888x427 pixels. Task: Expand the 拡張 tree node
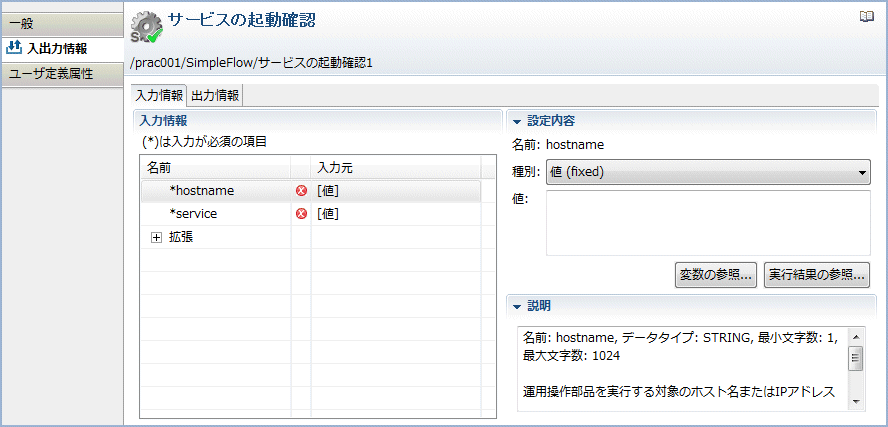point(156,238)
